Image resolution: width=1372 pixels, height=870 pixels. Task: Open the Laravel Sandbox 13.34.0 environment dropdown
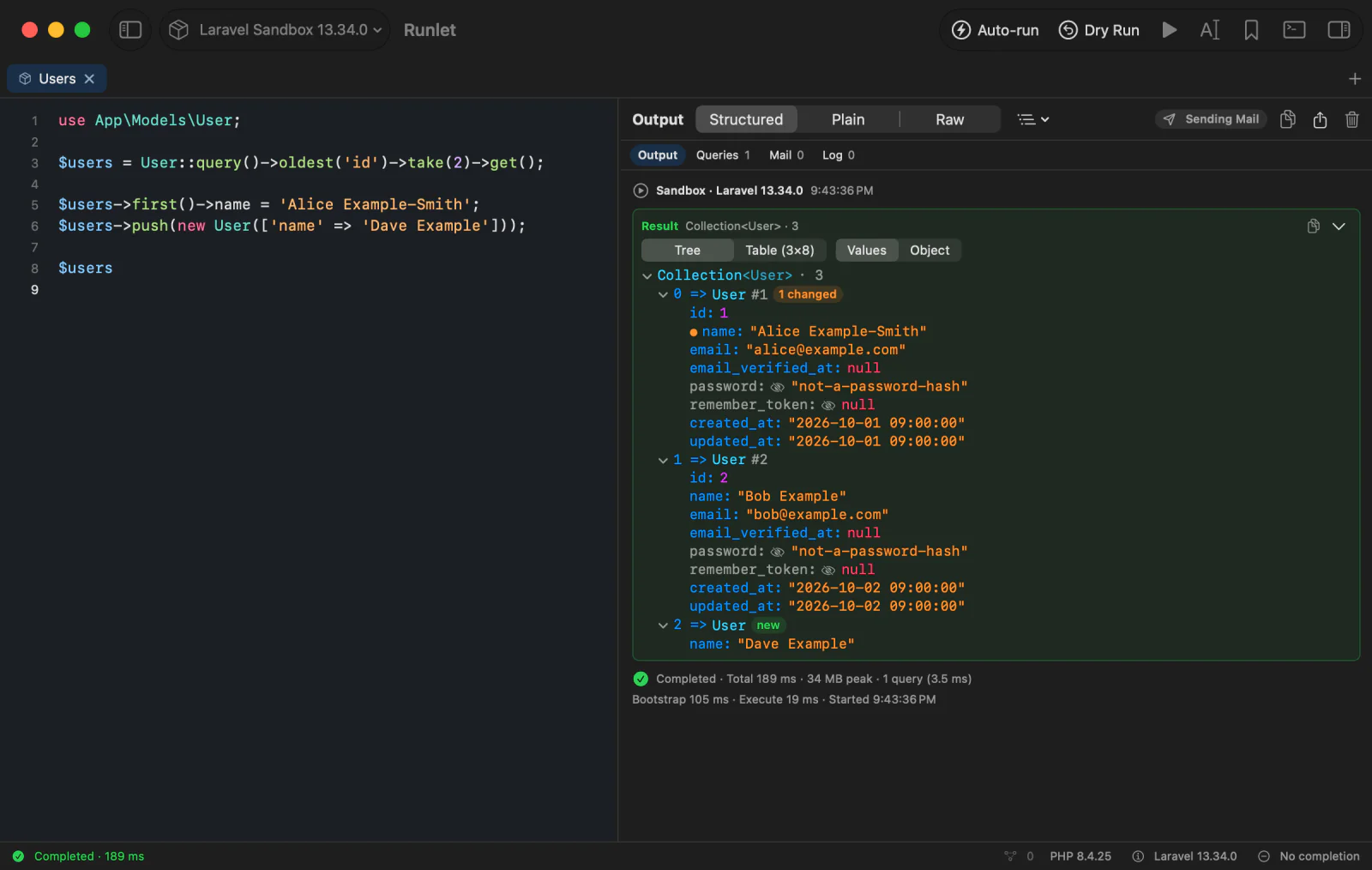(274, 30)
